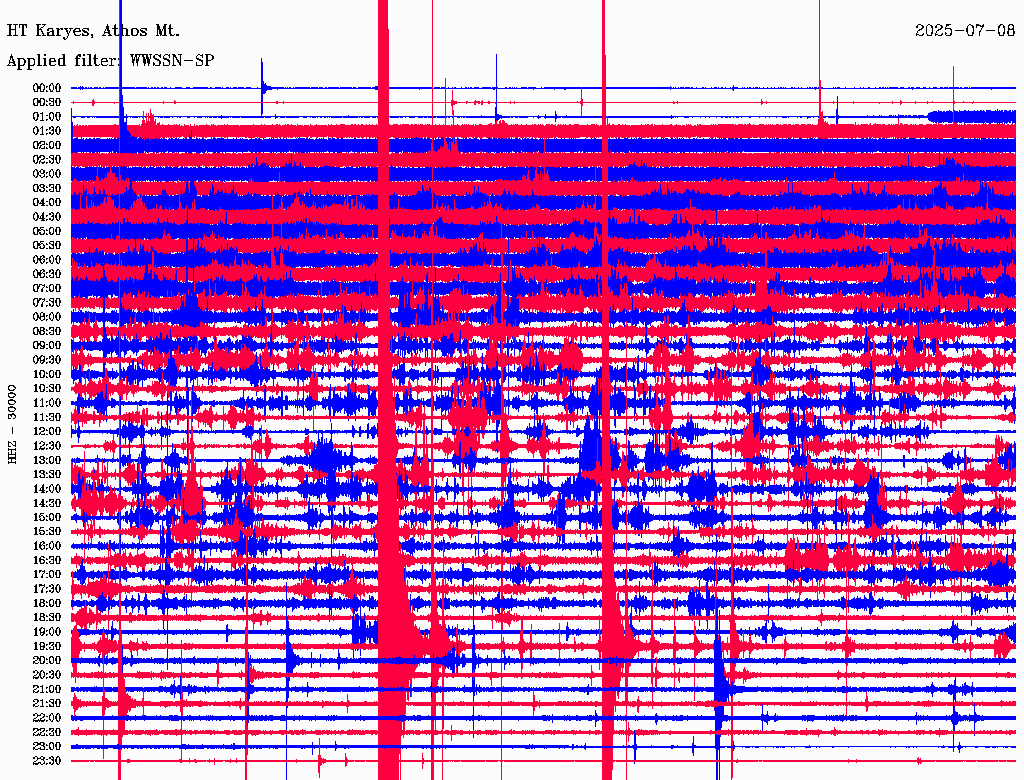Select the 16:30 time label
The height and width of the screenshot is (780, 1024).
[x=47, y=561]
